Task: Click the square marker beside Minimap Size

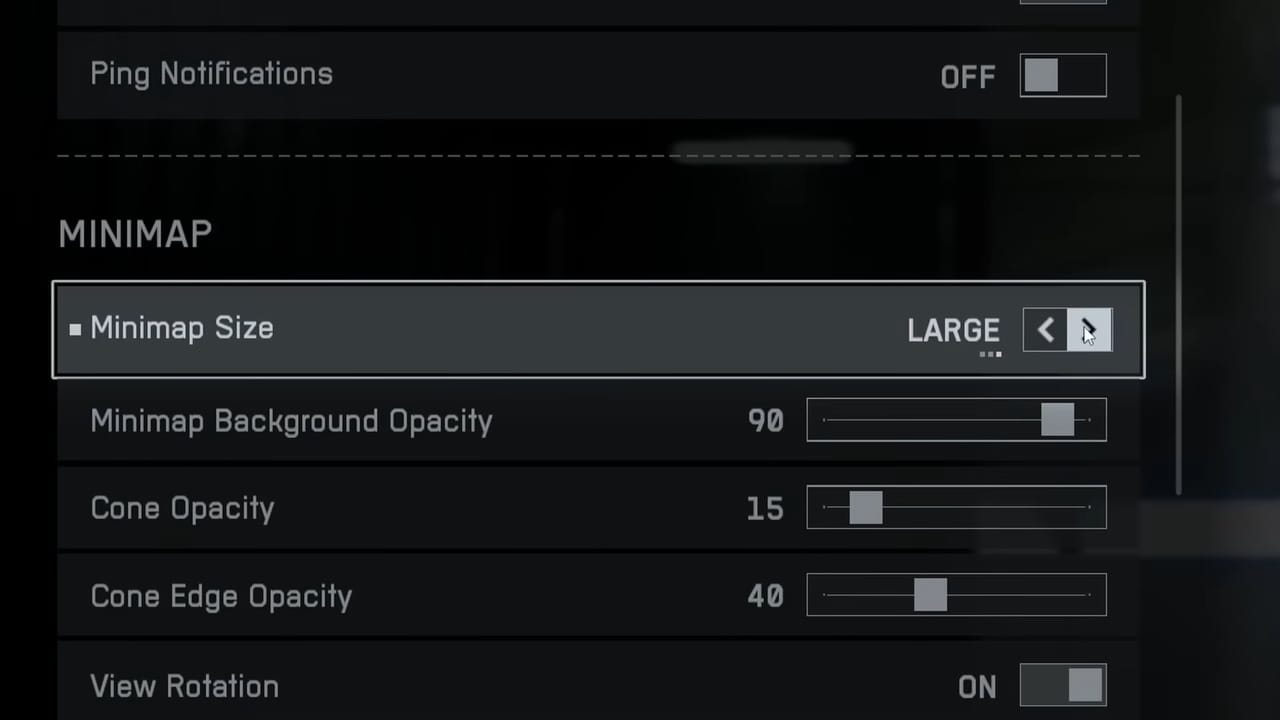Action: click(75, 329)
